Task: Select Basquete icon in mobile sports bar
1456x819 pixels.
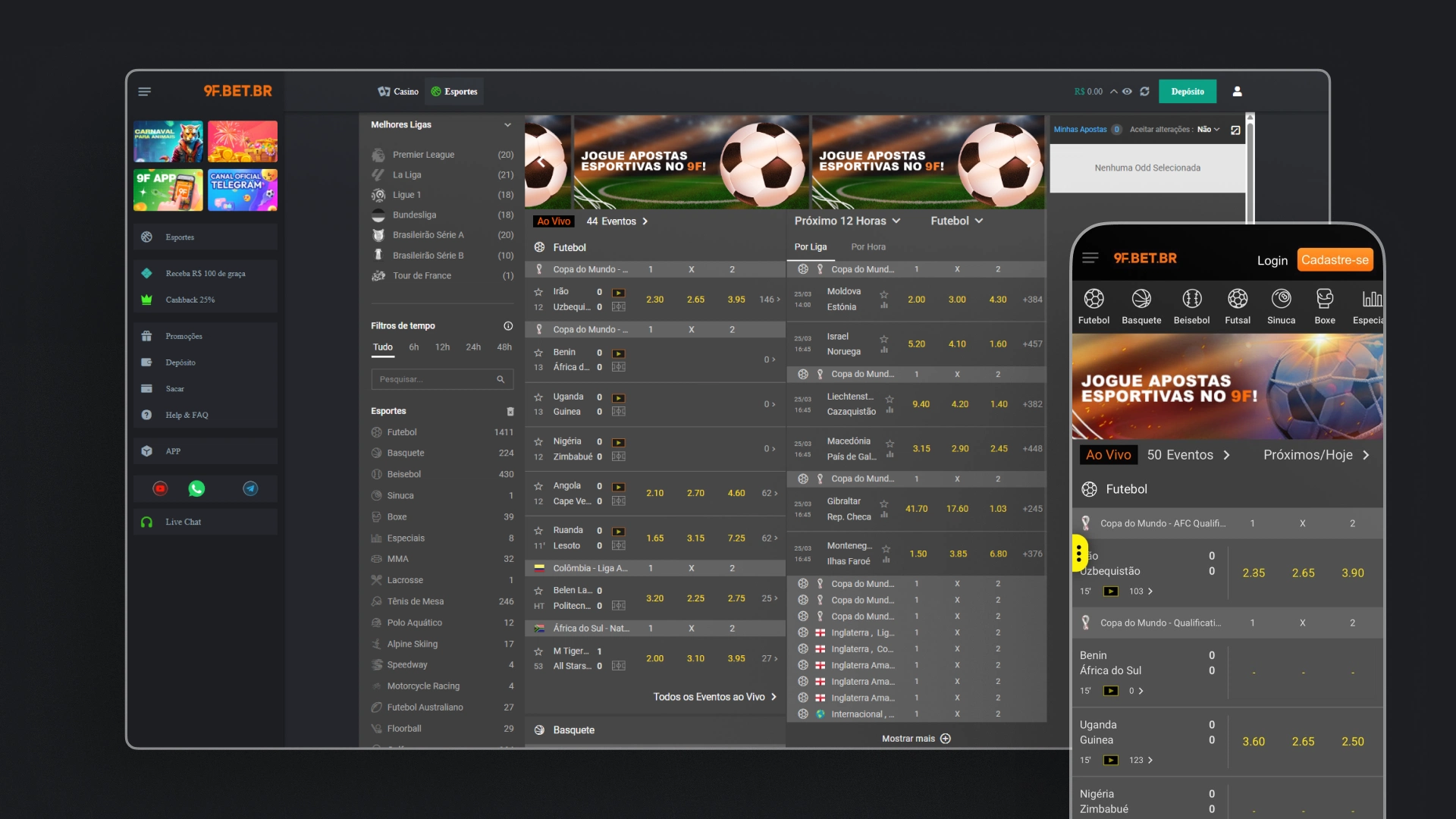Action: point(1141,299)
